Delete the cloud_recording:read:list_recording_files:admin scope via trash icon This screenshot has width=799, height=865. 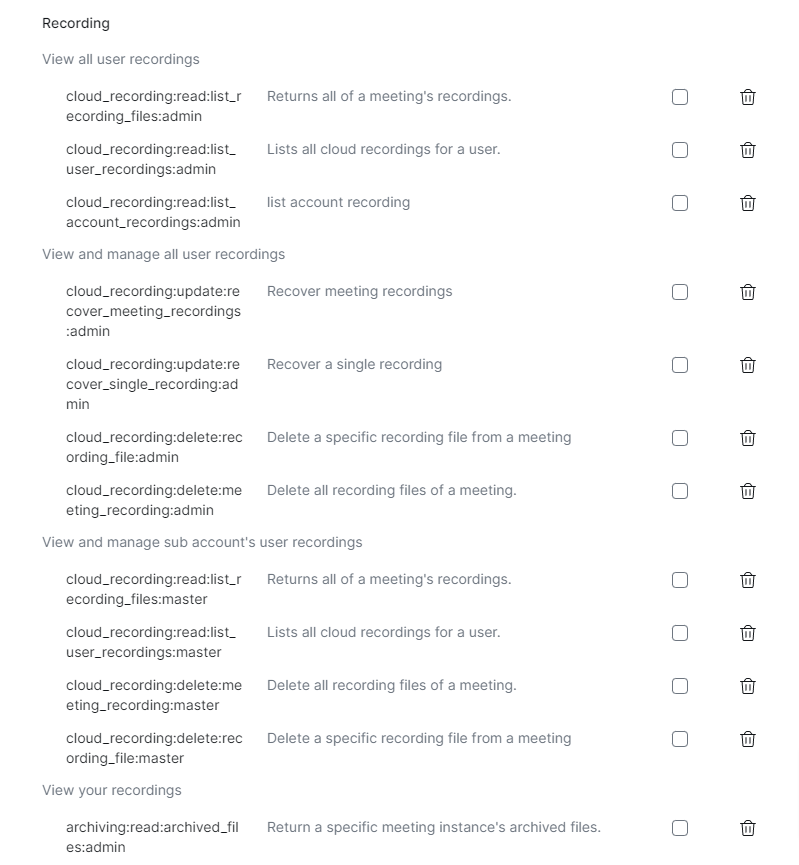747,97
